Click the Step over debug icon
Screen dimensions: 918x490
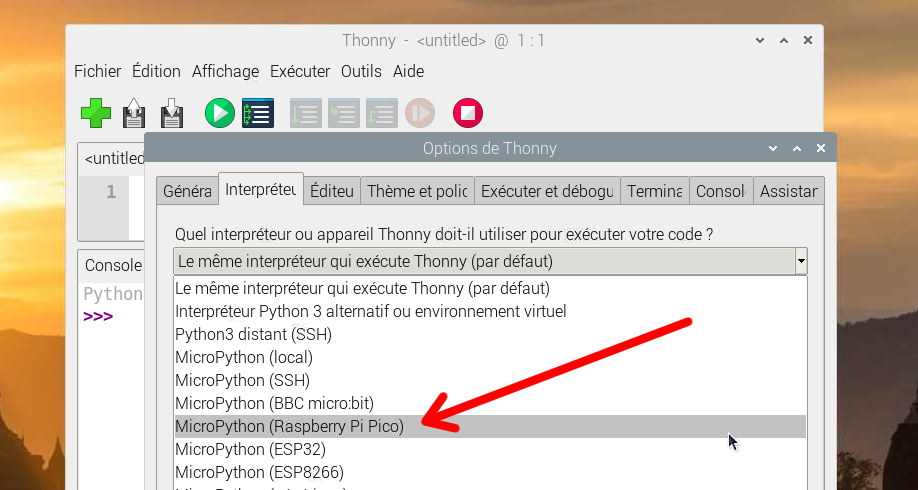[x=306, y=113]
